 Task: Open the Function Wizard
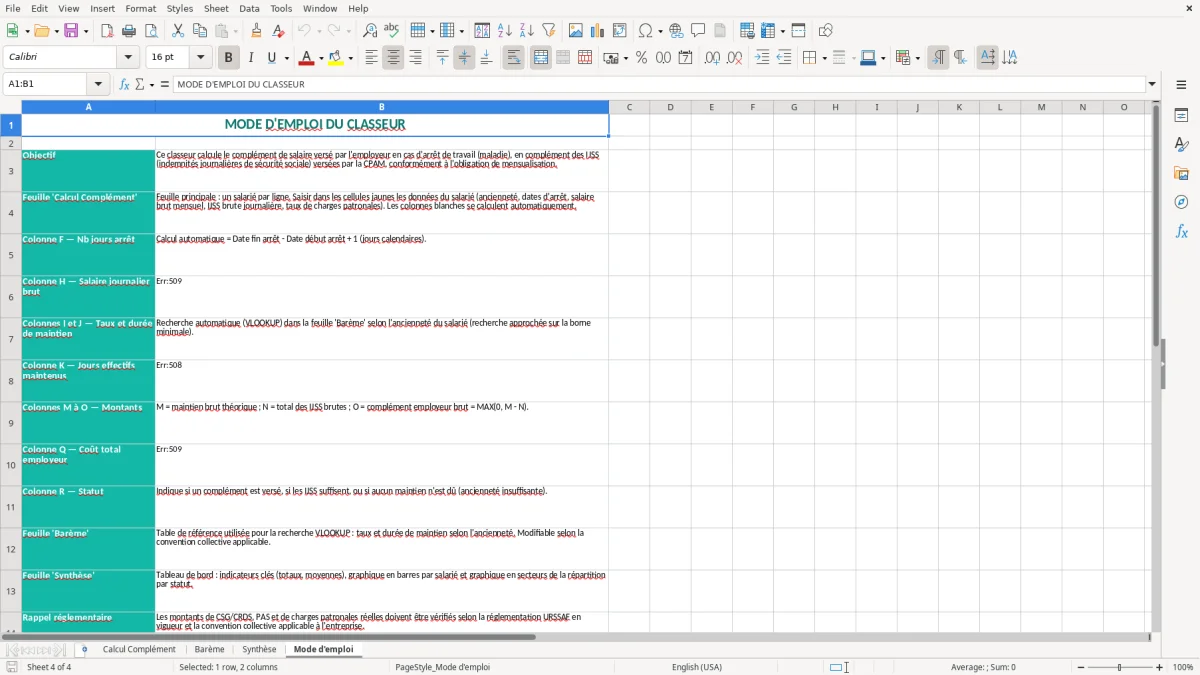(125, 84)
